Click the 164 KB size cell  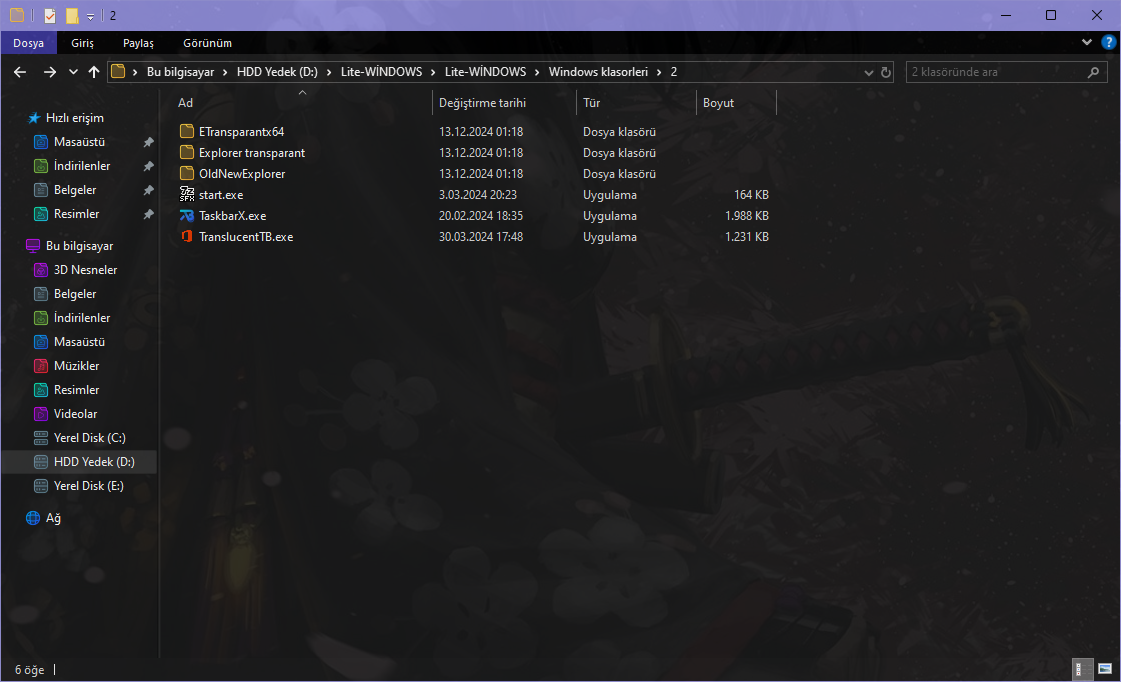click(x=751, y=194)
